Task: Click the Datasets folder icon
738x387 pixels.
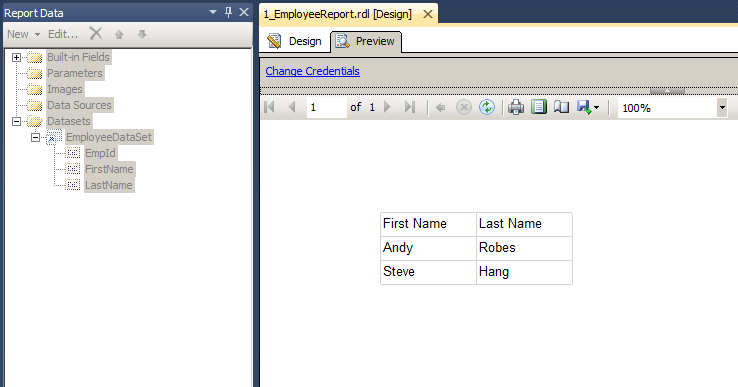Action: point(35,121)
